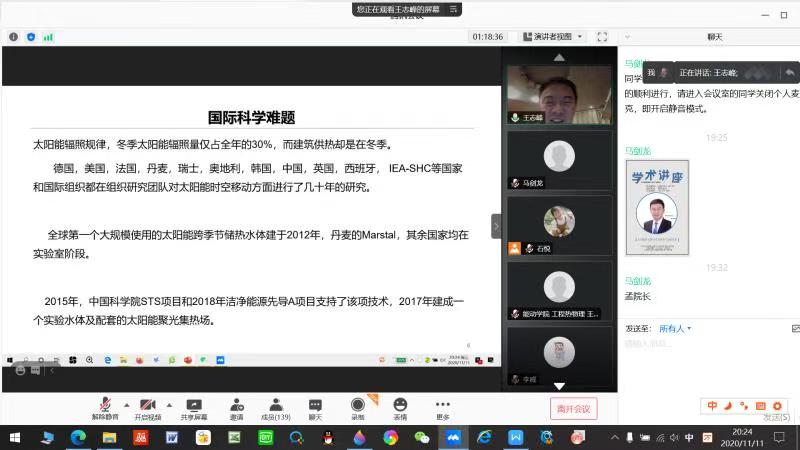Open the academic lecture poster image in chat
Image resolution: width=800 pixels, height=450 pixels.
pos(657,207)
